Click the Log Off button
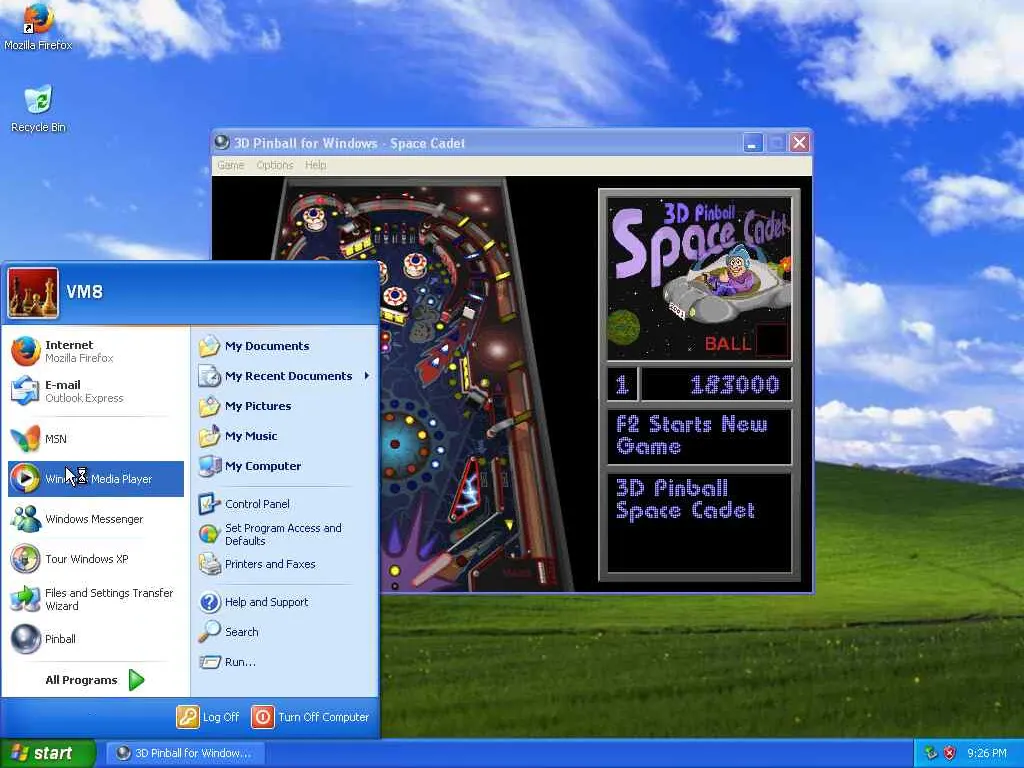The height and width of the screenshot is (768, 1024). pos(208,717)
